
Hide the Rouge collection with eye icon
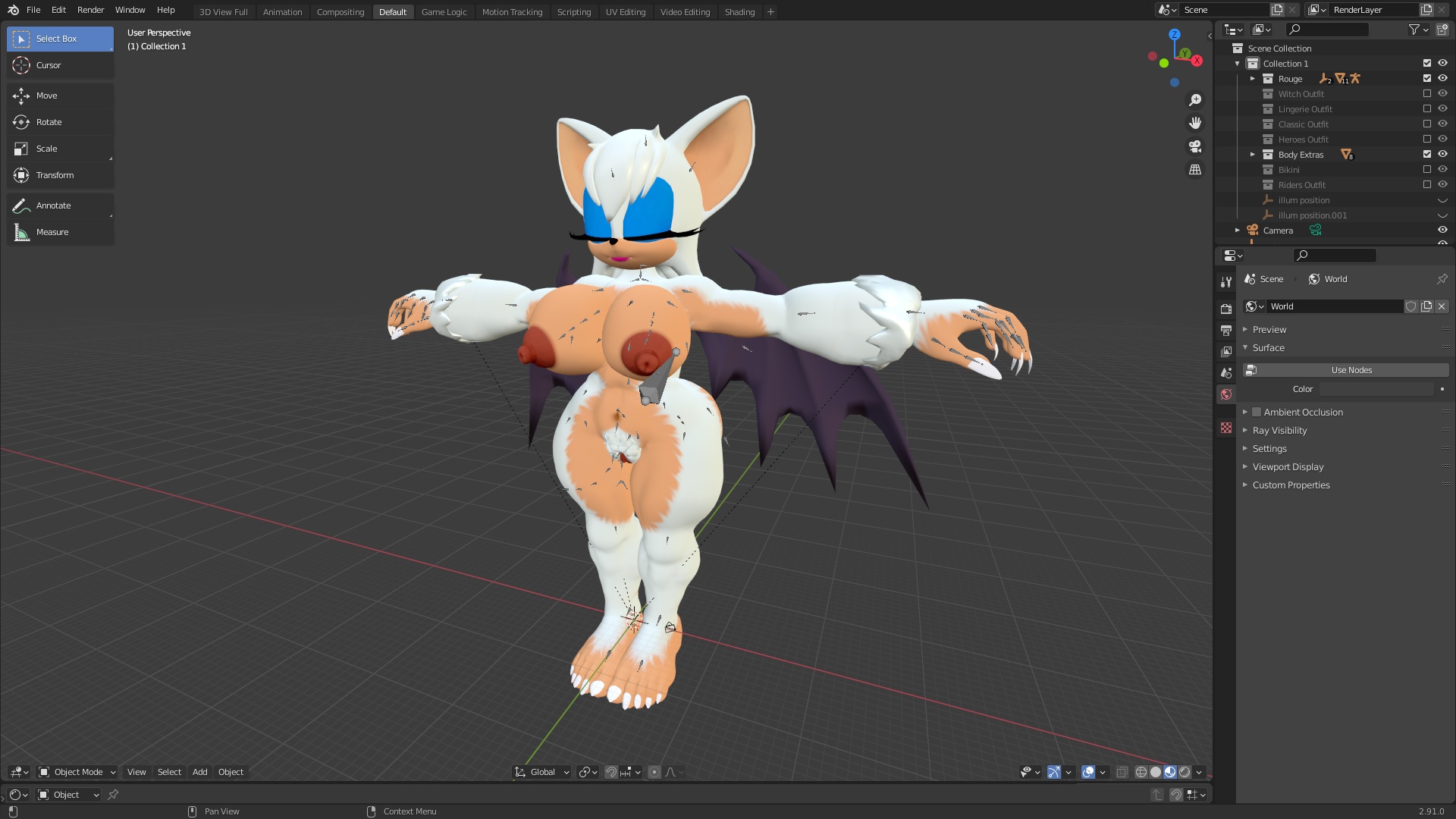click(1442, 79)
